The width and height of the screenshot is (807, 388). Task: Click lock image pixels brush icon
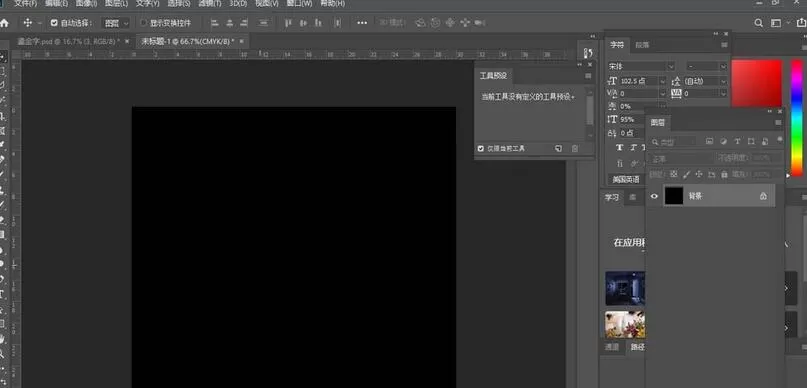pos(686,174)
